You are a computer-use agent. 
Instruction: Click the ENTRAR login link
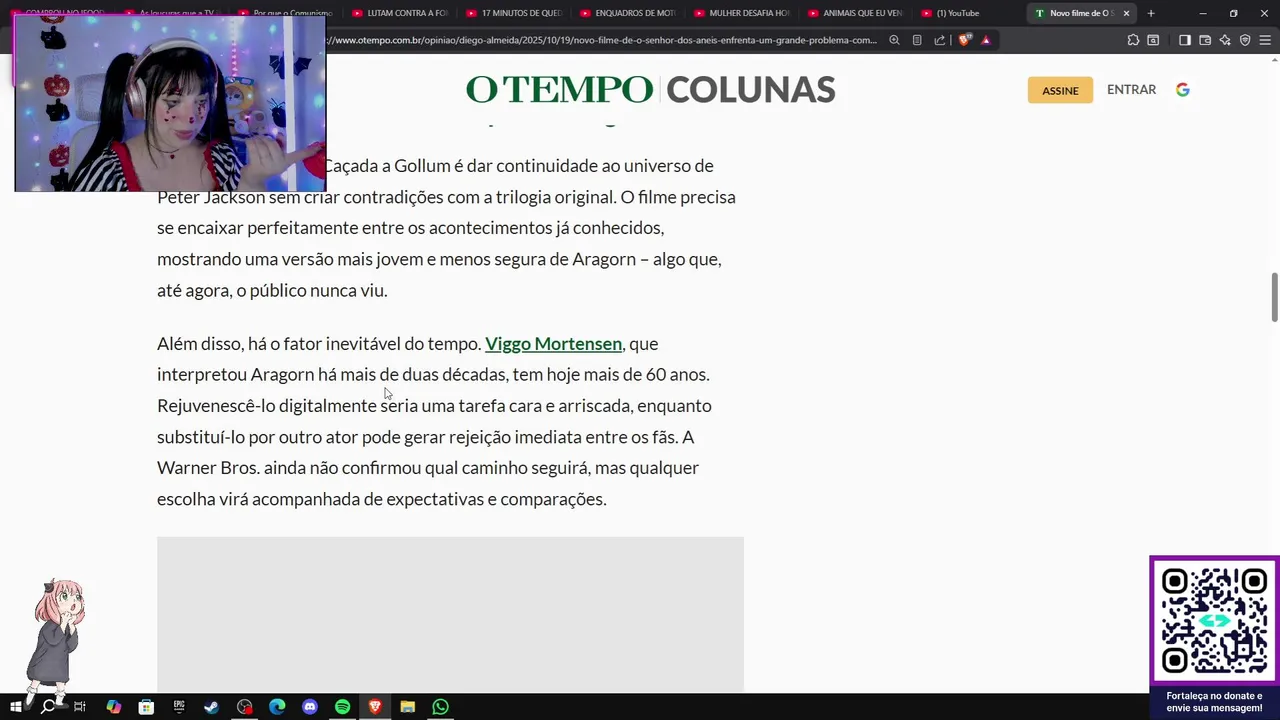(1131, 89)
